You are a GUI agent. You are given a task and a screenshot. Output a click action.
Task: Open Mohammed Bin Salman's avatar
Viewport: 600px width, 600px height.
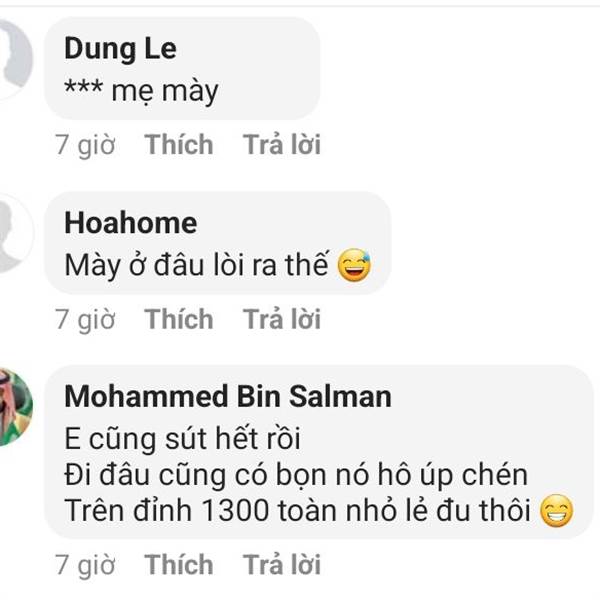point(15,407)
